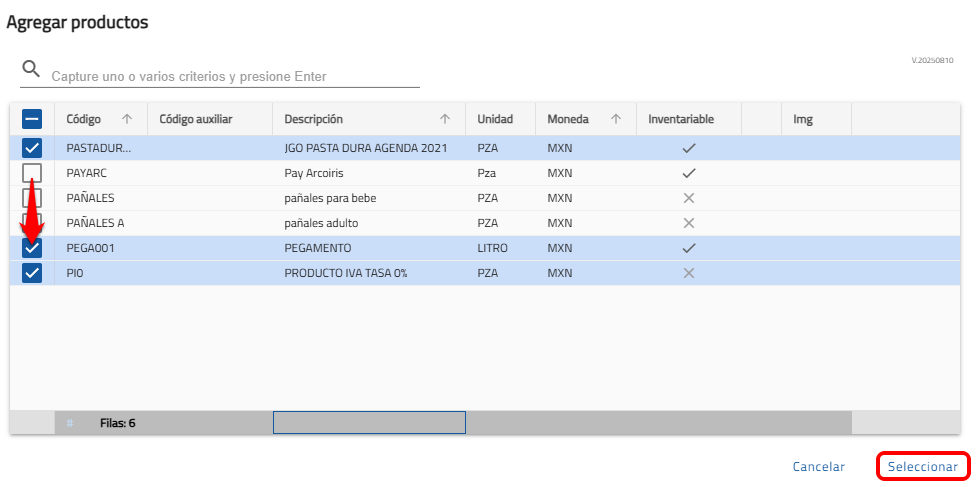Click the Unidad column header
This screenshot has width=976, height=487.
click(x=495, y=119)
